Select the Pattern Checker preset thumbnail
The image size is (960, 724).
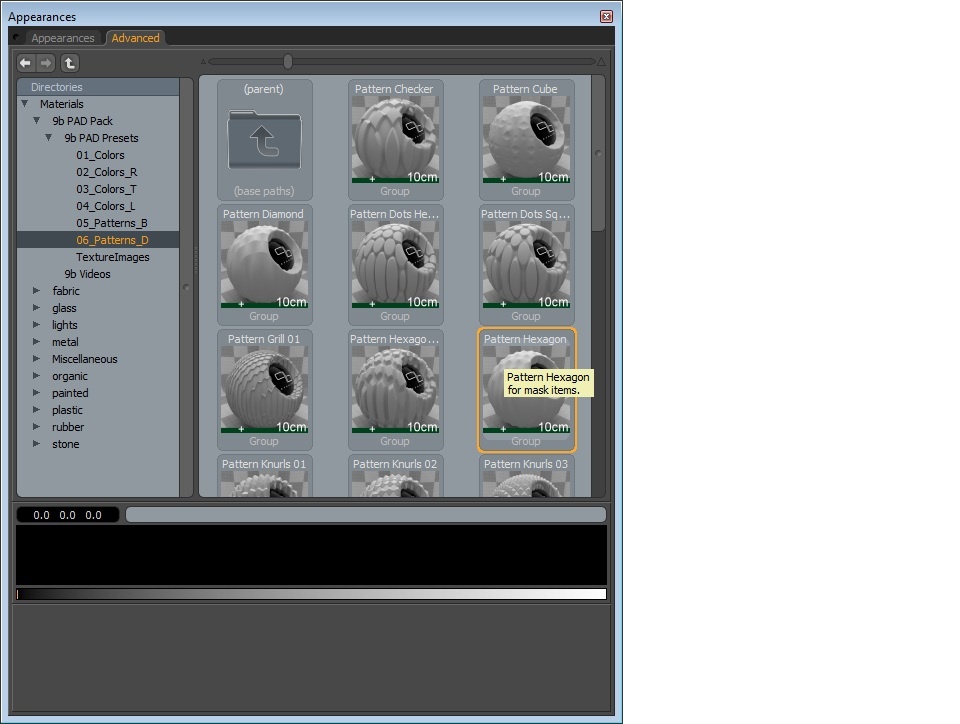pyautogui.click(x=396, y=140)
